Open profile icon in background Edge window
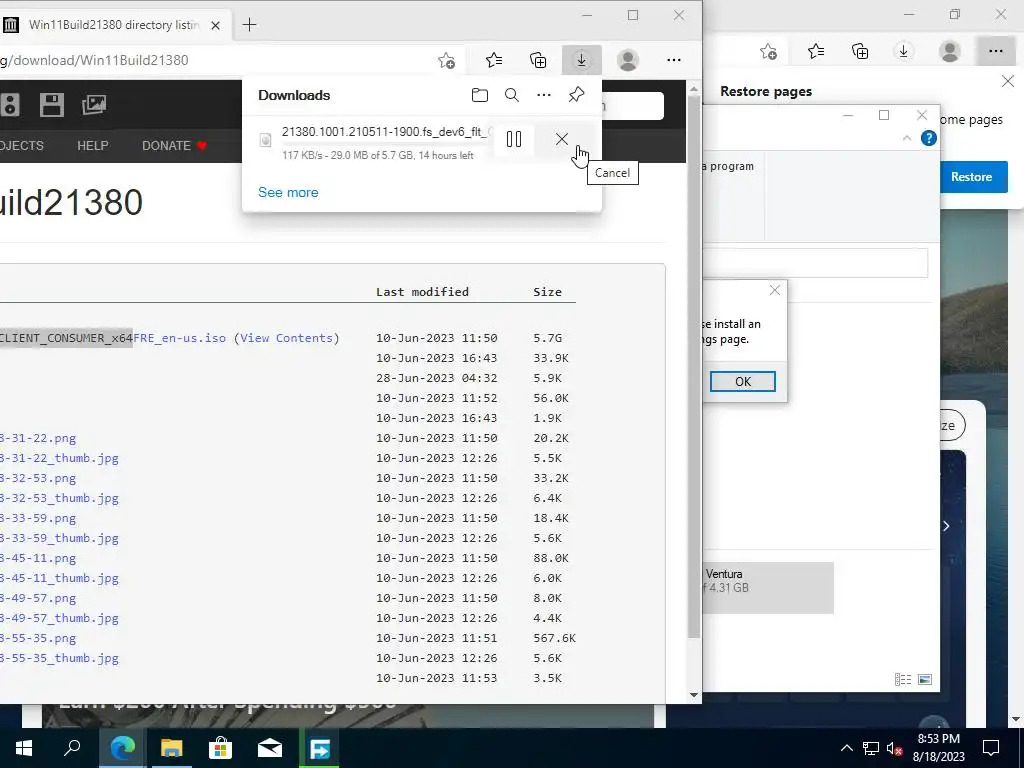This screenshot has width=1024, height=768. (950, 51)
